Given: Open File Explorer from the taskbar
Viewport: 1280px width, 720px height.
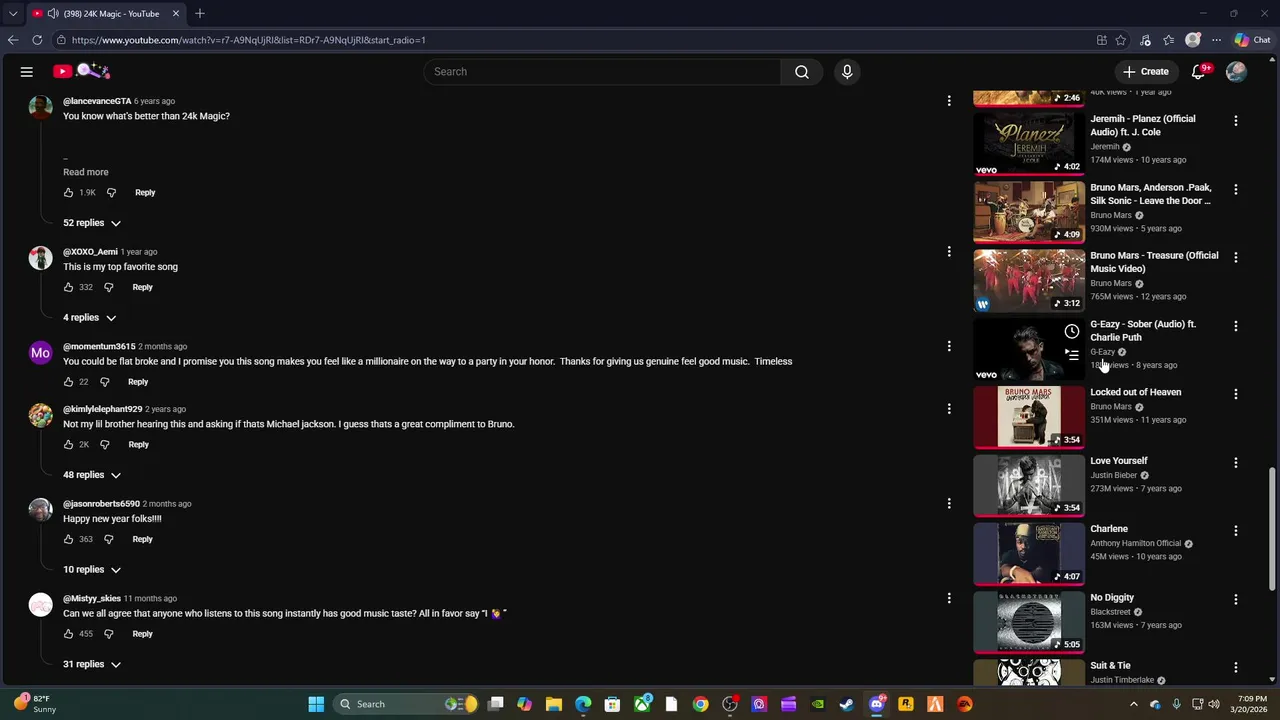Looking at the screenshot, I should point(553,704).
